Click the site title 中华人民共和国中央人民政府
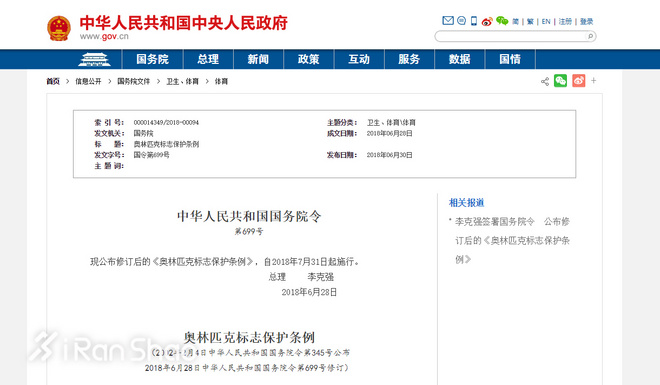The image size is (660, 385). point(184,23)
